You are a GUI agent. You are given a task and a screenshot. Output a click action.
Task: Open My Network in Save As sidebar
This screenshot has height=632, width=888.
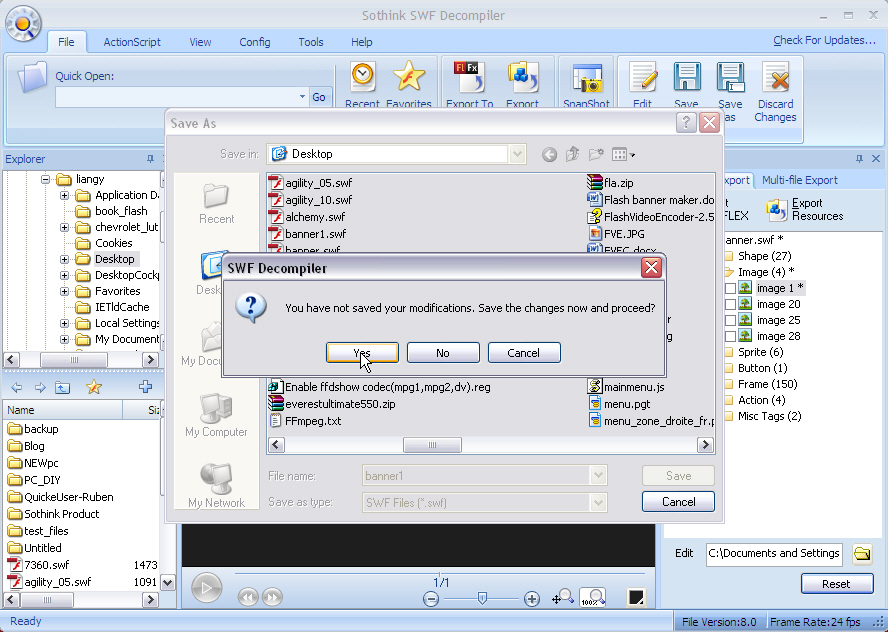(x=216, y=486)
